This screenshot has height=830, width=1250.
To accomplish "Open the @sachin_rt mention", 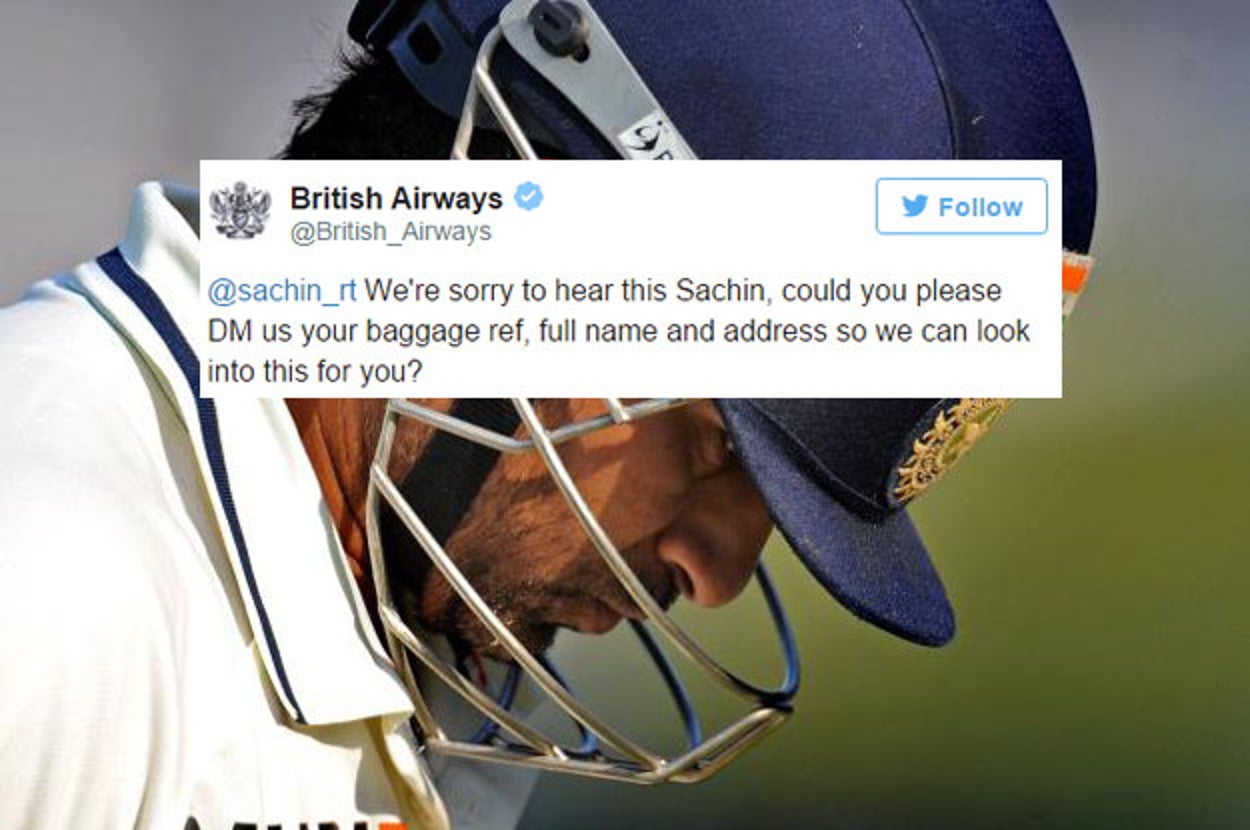I will 282,292.
